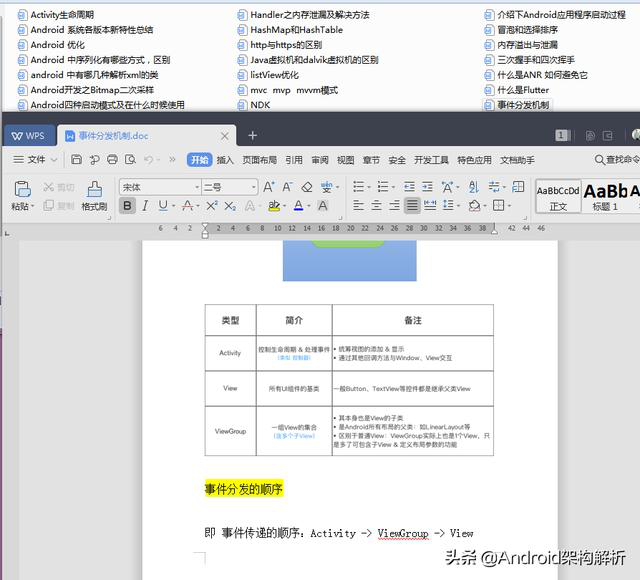Viewport: 640px width, 580px height.
Task: Switch to the 开始 ribbon tab
Action: click(x=200, y=160)
